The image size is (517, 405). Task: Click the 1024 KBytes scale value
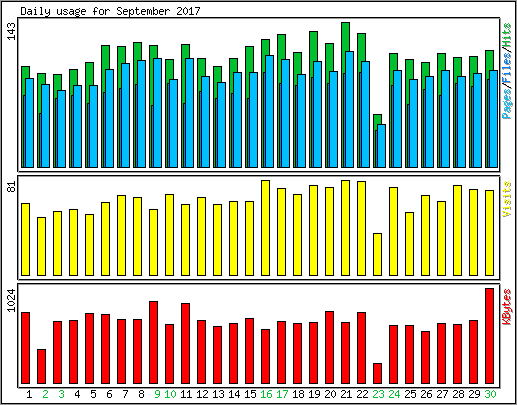click(x=12, y=300)
